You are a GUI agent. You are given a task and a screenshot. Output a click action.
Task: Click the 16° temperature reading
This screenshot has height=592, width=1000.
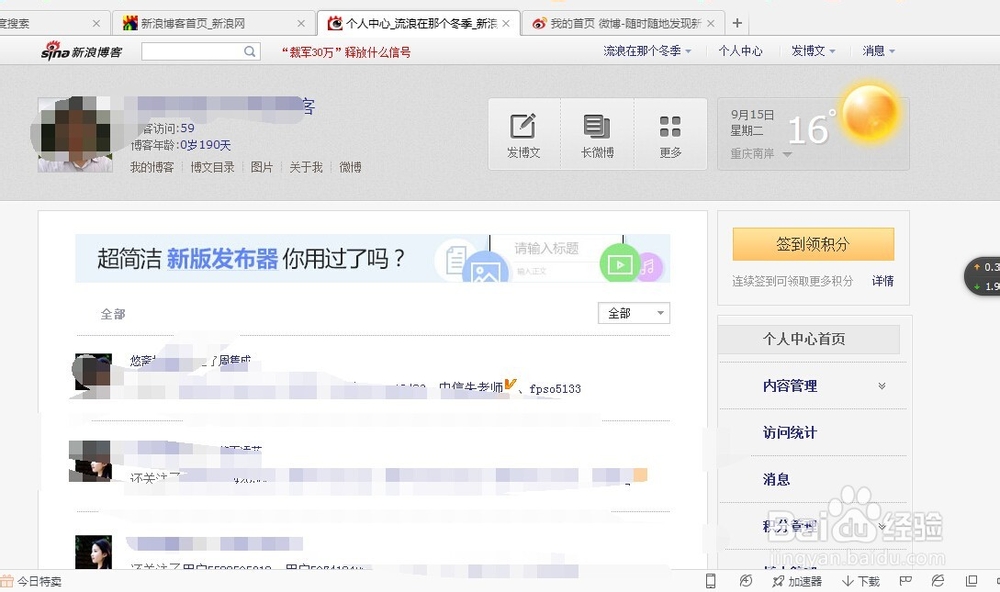(812, 128)
